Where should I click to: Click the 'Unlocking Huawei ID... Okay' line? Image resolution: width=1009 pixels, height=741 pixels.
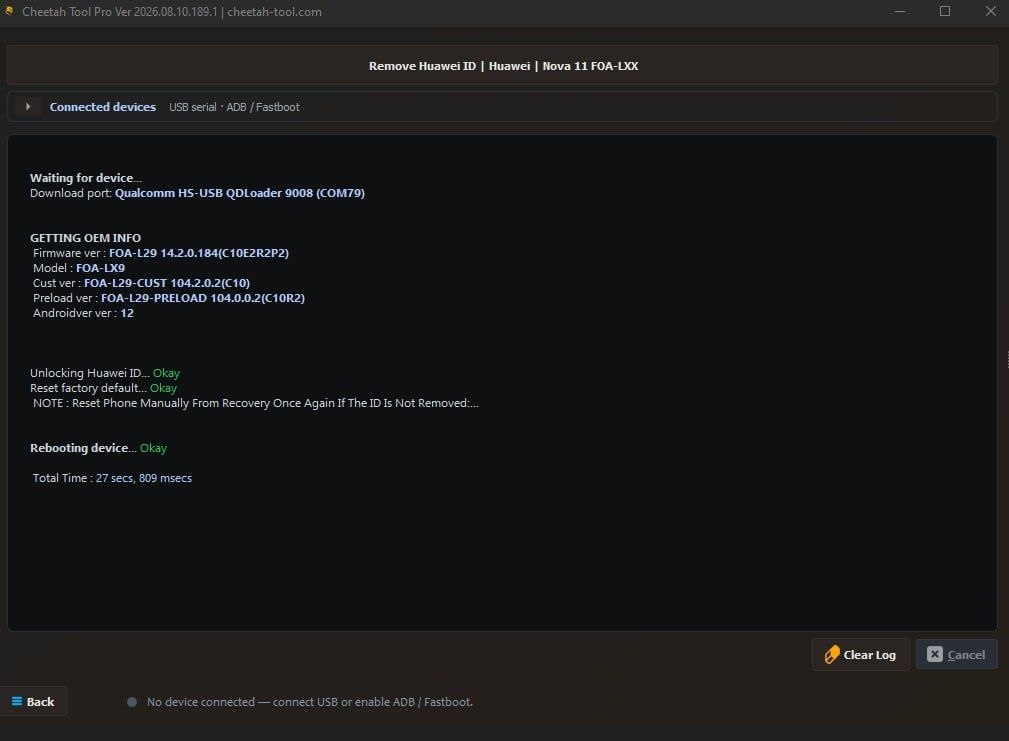tap(105, 373)
